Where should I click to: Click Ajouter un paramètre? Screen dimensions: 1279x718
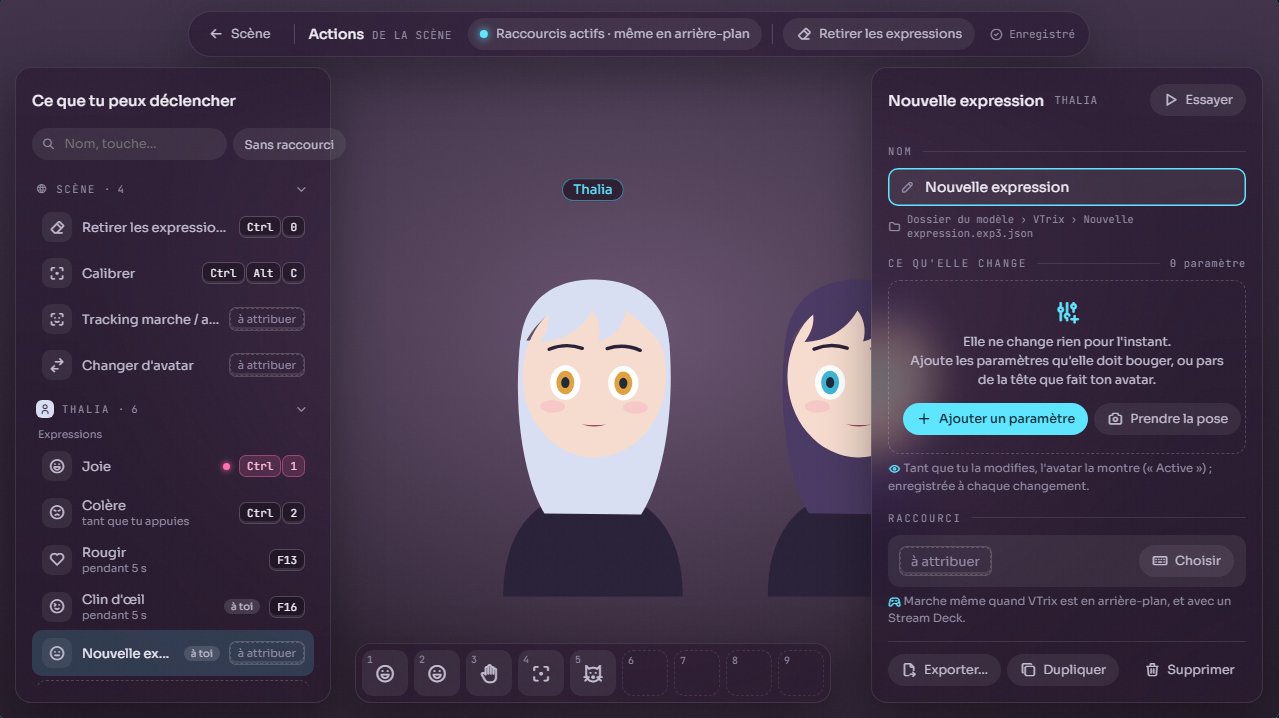(x=995, y=419)
